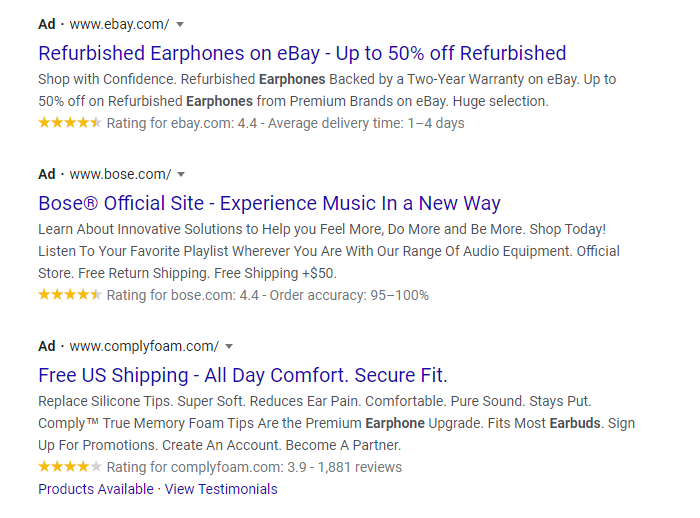Open the Bose Official Site ad headline
The height and width of the screenshot is (518, 700).
click(269, 203)
